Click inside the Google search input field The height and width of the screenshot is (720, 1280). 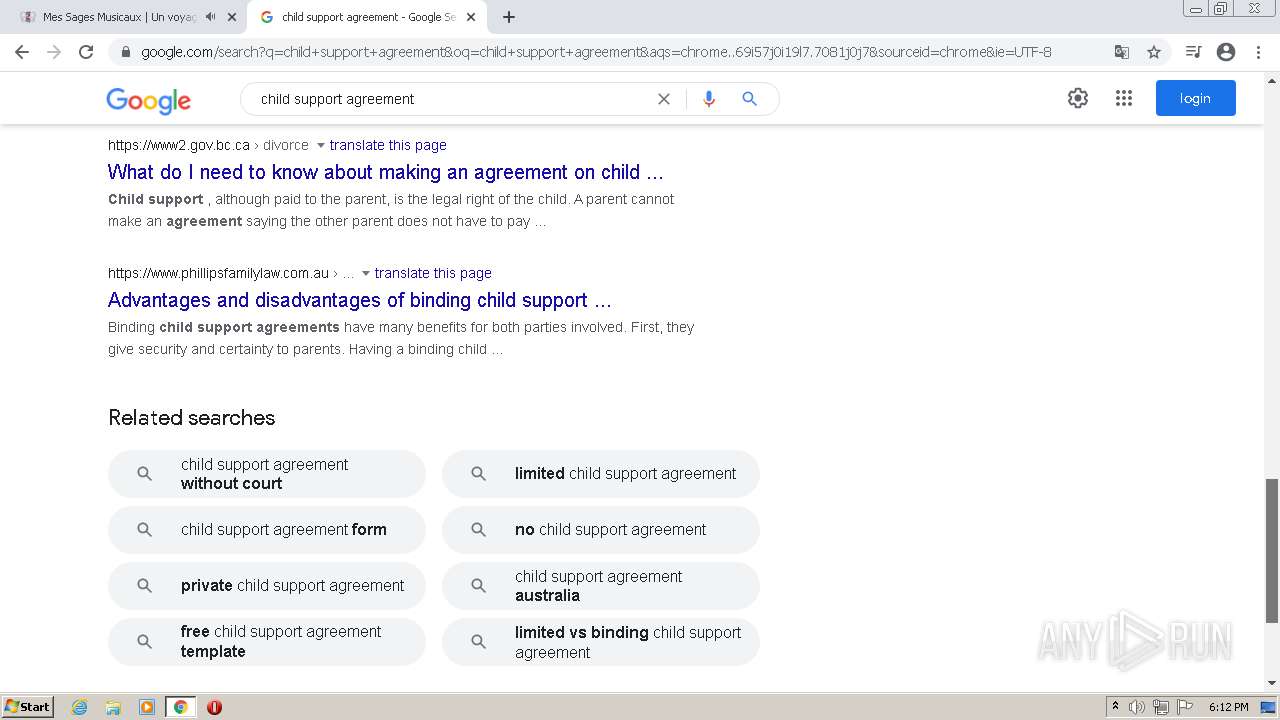click(x=450, y=99)
